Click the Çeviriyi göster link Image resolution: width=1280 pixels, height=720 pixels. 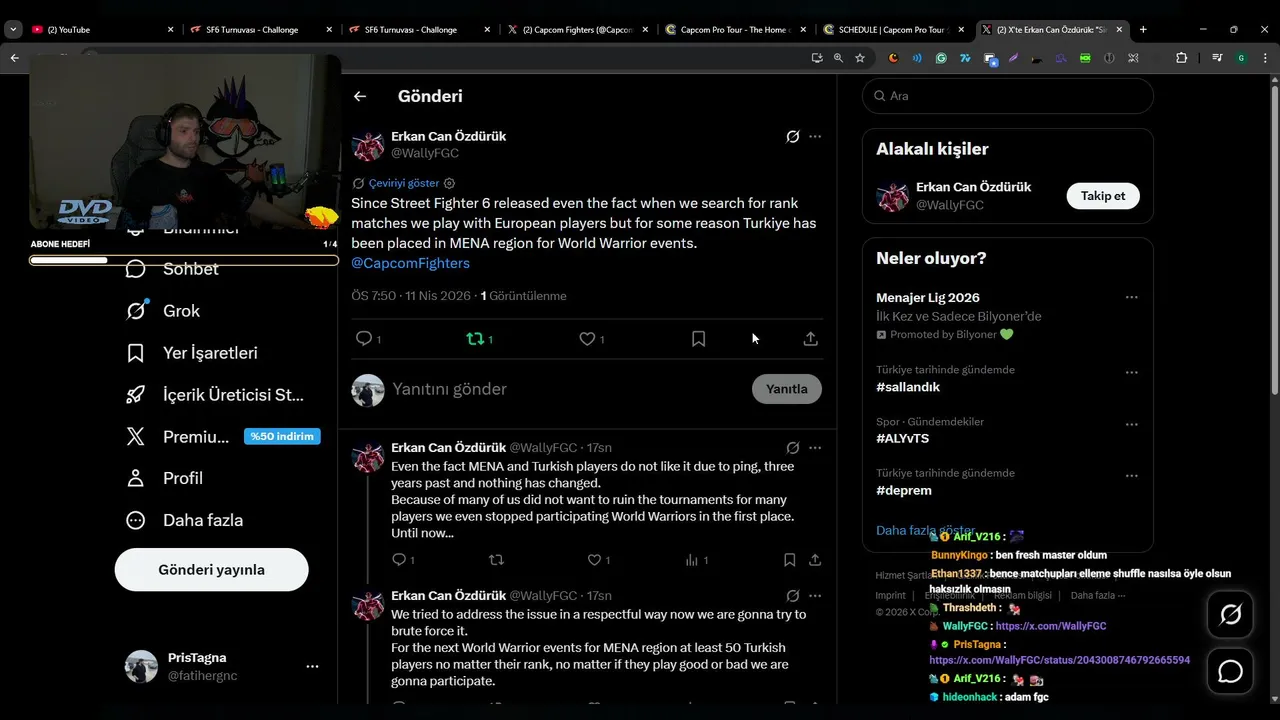404,183
